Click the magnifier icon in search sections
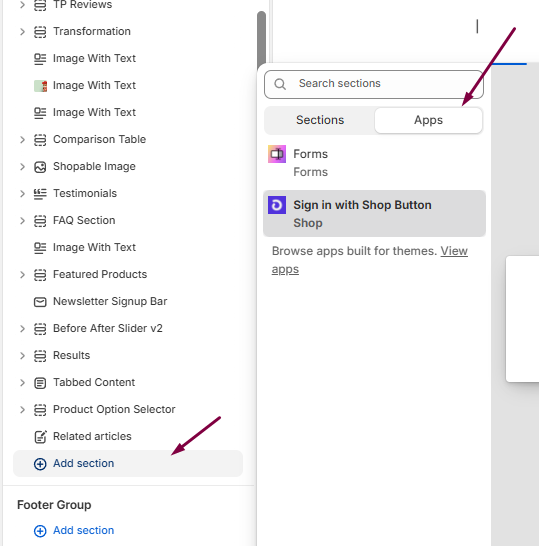This screenshot has height=546, width=539. [x=280, y=84]
